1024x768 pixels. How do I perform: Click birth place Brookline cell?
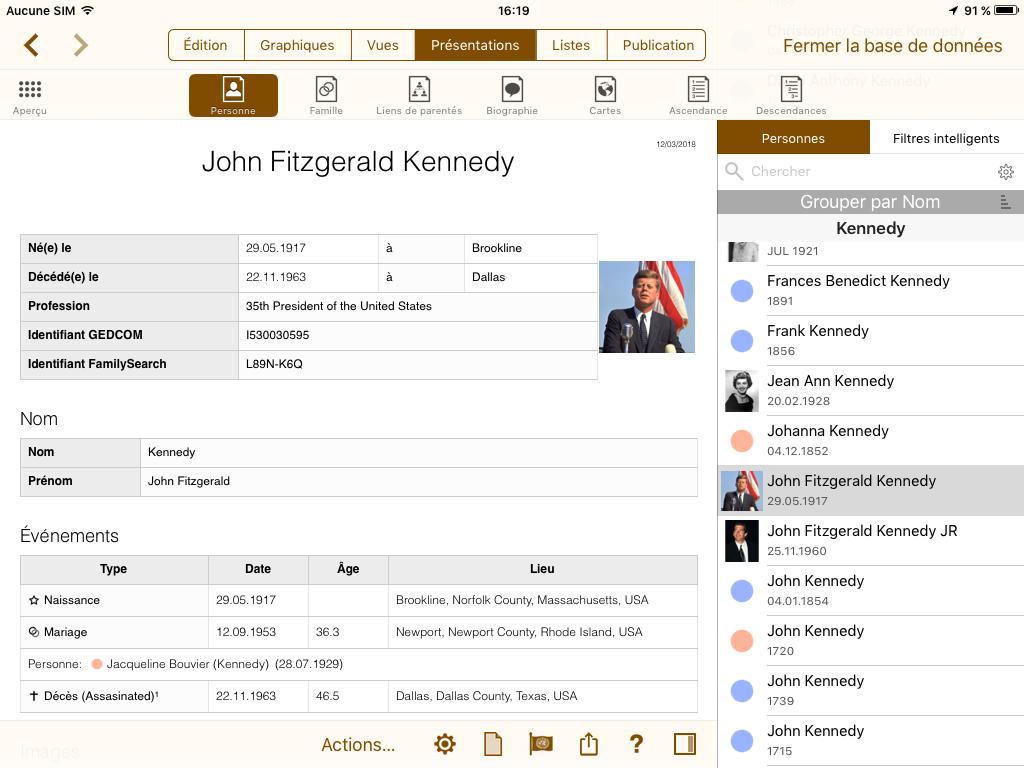point(530,249)
